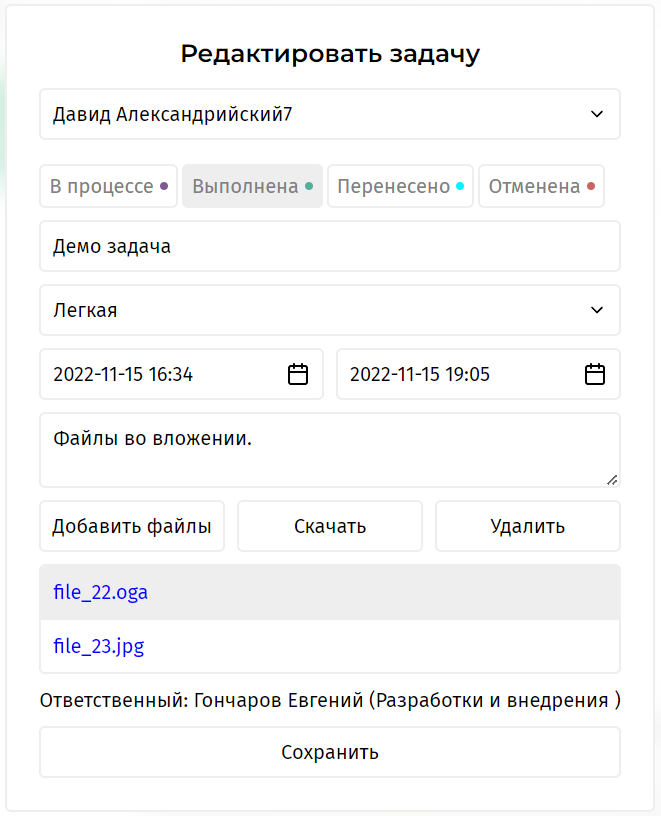Viewport: 661px width, 816px height.
Task: Click the start date field 2022-11-15 16:34
Action: pyautogui.click(x=182, y=374)
